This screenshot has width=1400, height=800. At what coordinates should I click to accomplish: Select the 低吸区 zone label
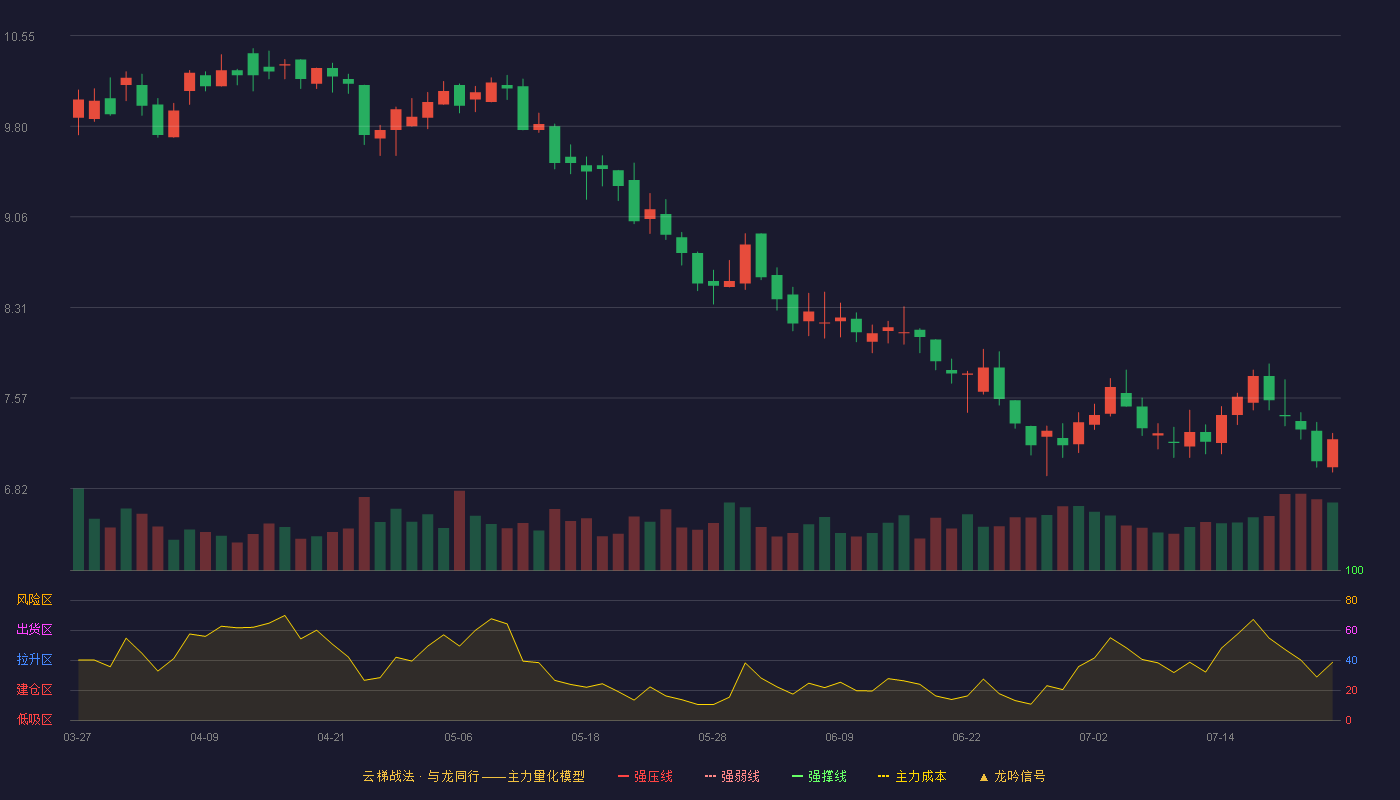click(34, 720)
